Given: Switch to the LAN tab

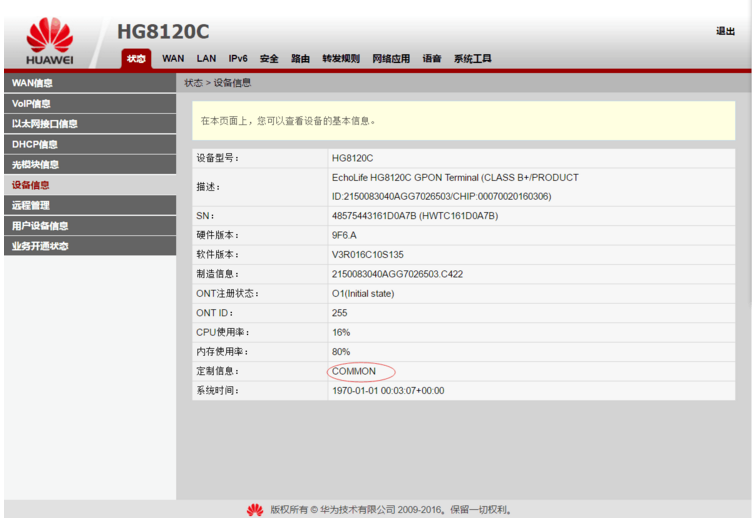Looking at the screenshot, I should 206,59.
